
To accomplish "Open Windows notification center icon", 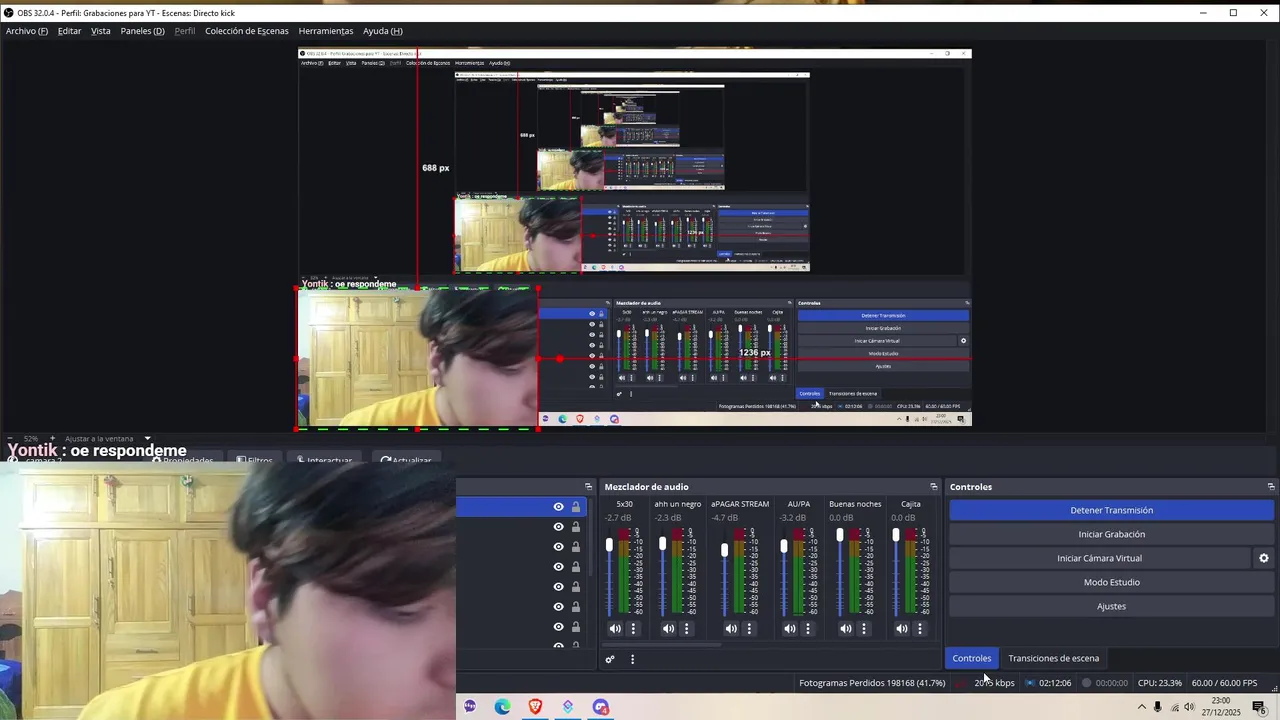I will click(1259, 707).
